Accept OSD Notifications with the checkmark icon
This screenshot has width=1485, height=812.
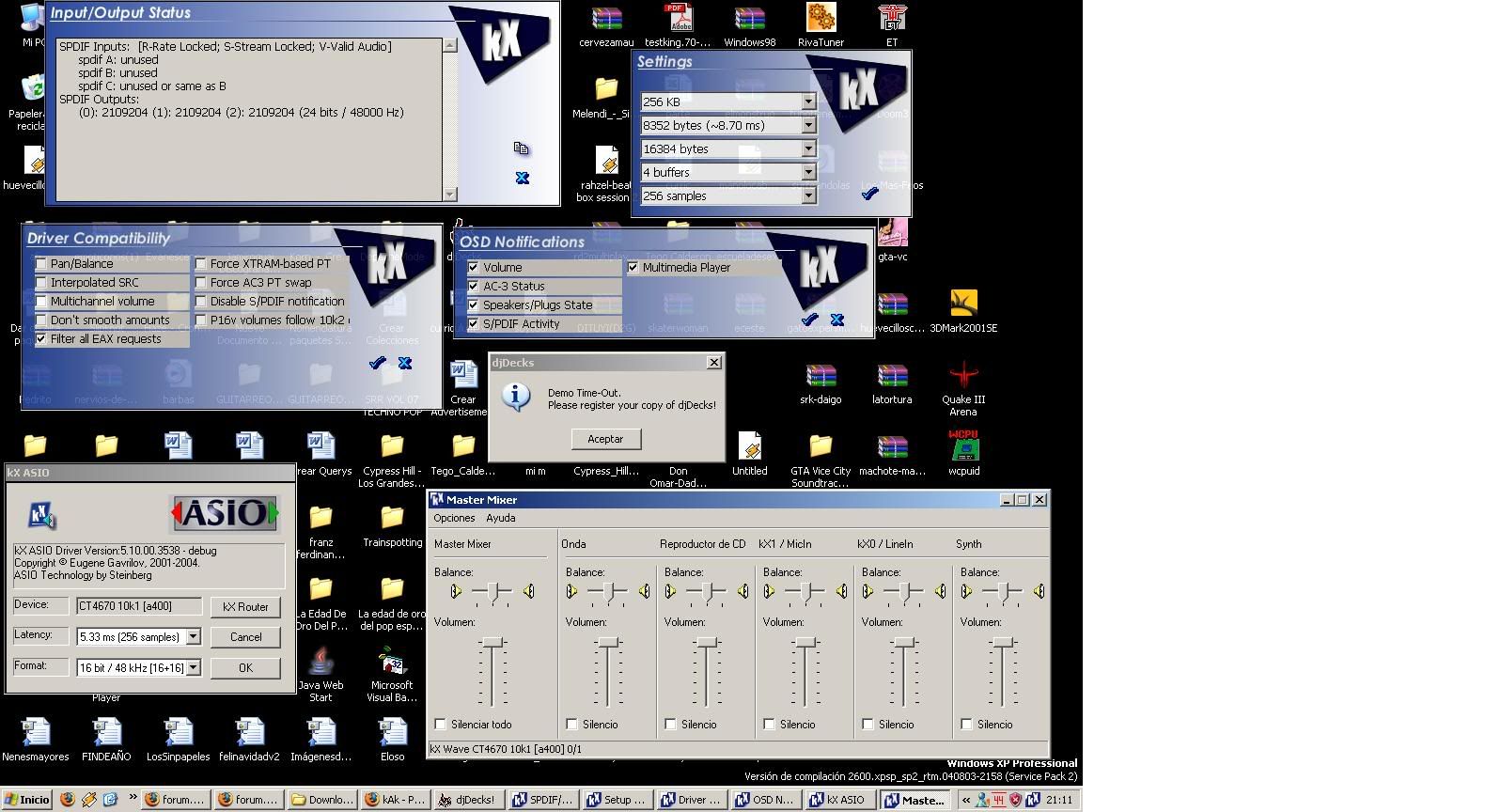pyautogui.click(x=809, y=320)
